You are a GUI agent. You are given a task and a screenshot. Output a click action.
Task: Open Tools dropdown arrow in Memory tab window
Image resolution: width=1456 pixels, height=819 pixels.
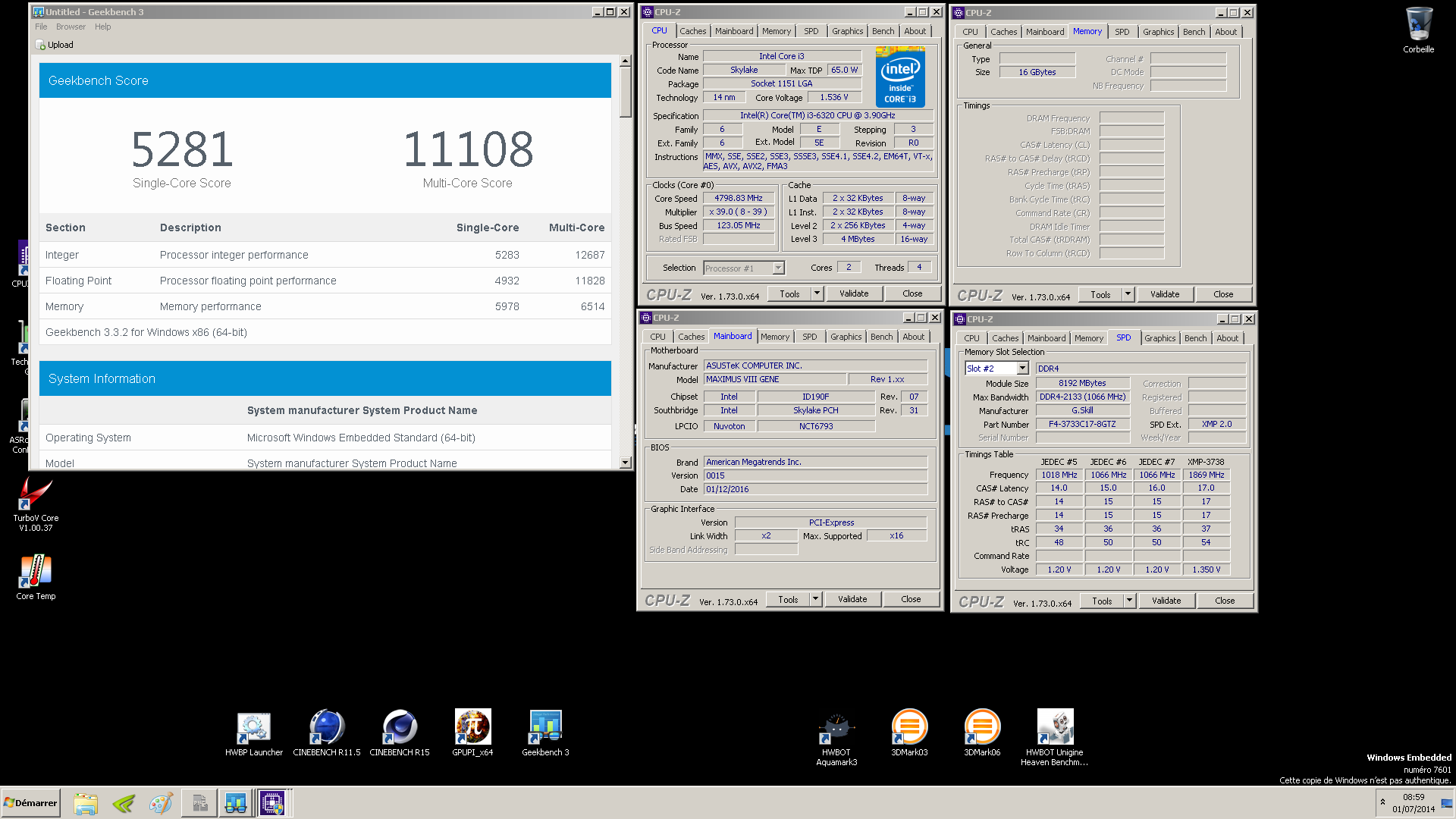[x=1128, y=294]
